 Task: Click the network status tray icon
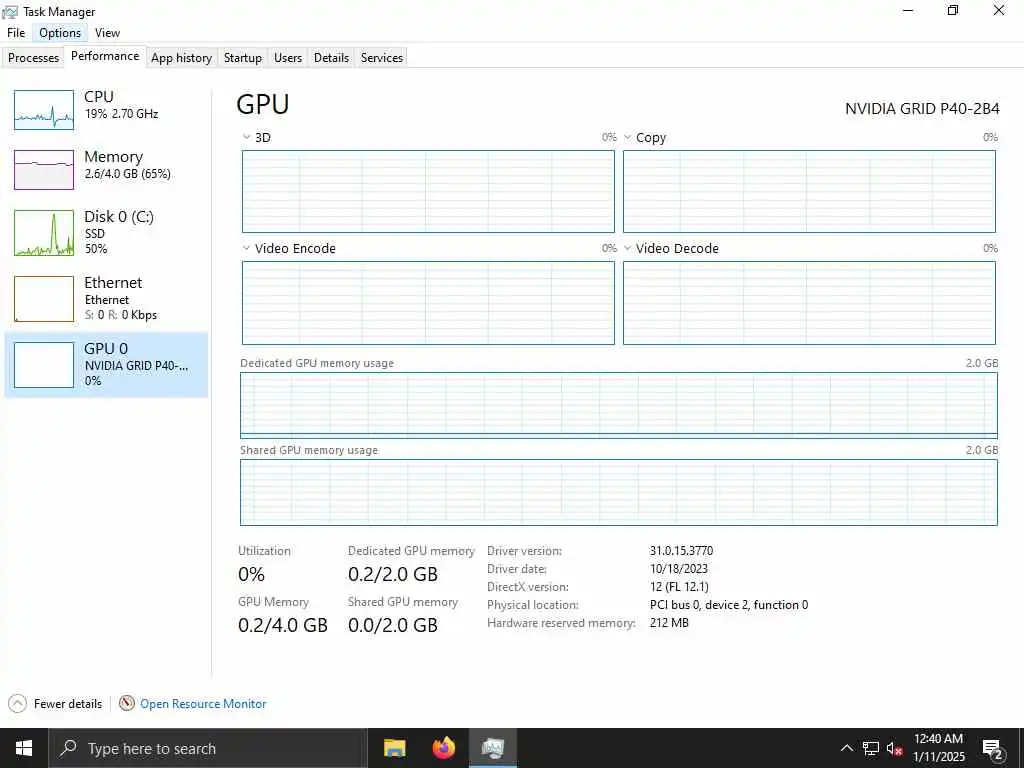point(871,748)
